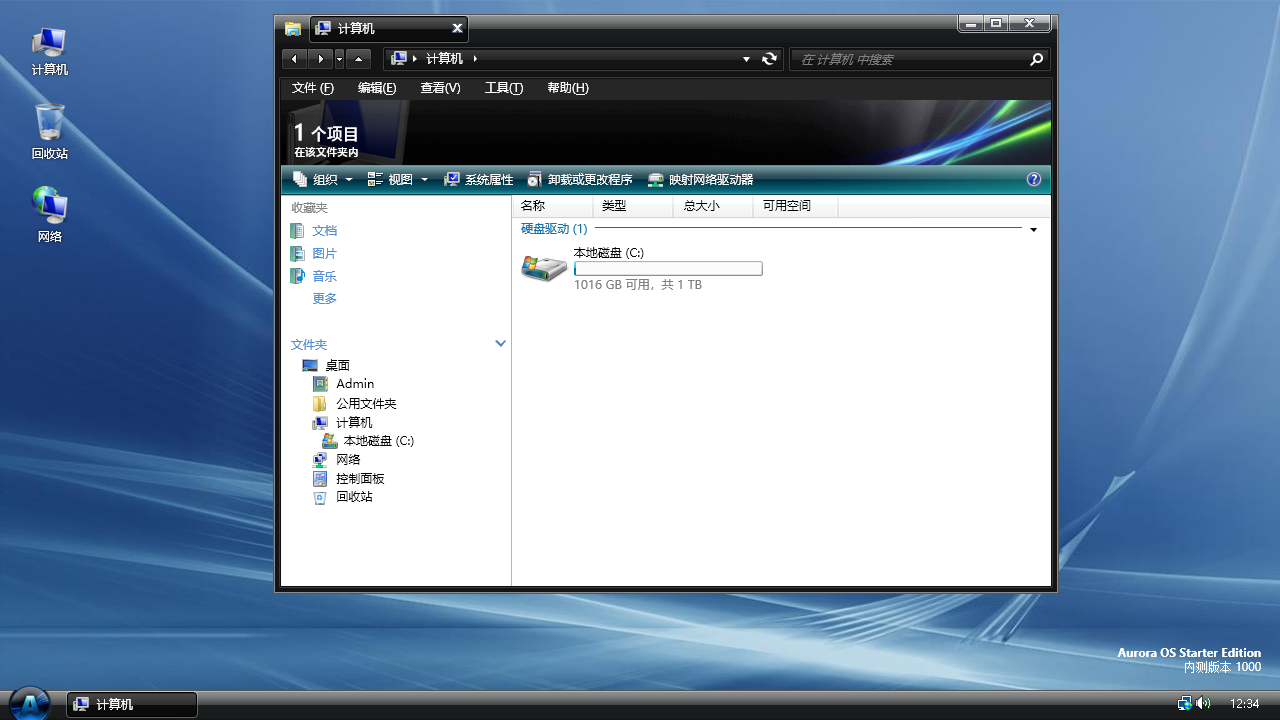This screenshot has width=1280, height=720.
Task: Select the 回收站 desktop icon
Action: [50, 132]
